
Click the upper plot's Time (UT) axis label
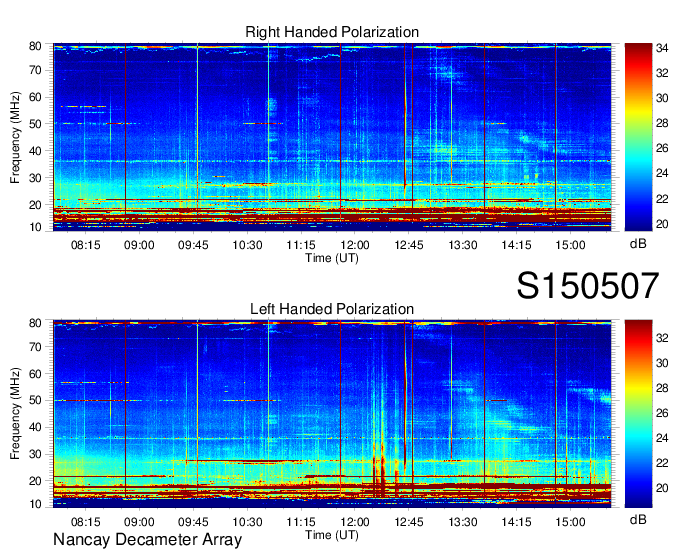[x=332, y=258]
